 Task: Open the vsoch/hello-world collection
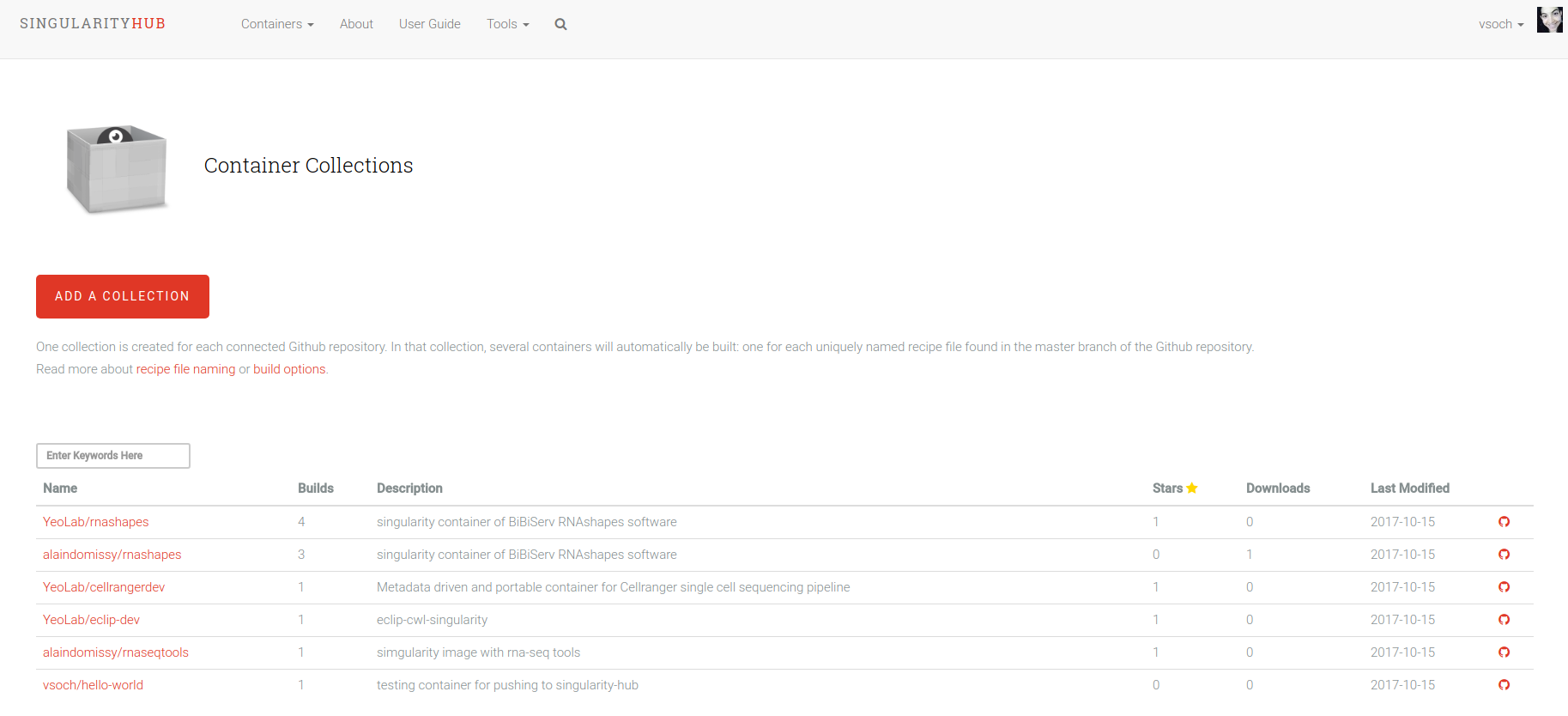point(93,685)
